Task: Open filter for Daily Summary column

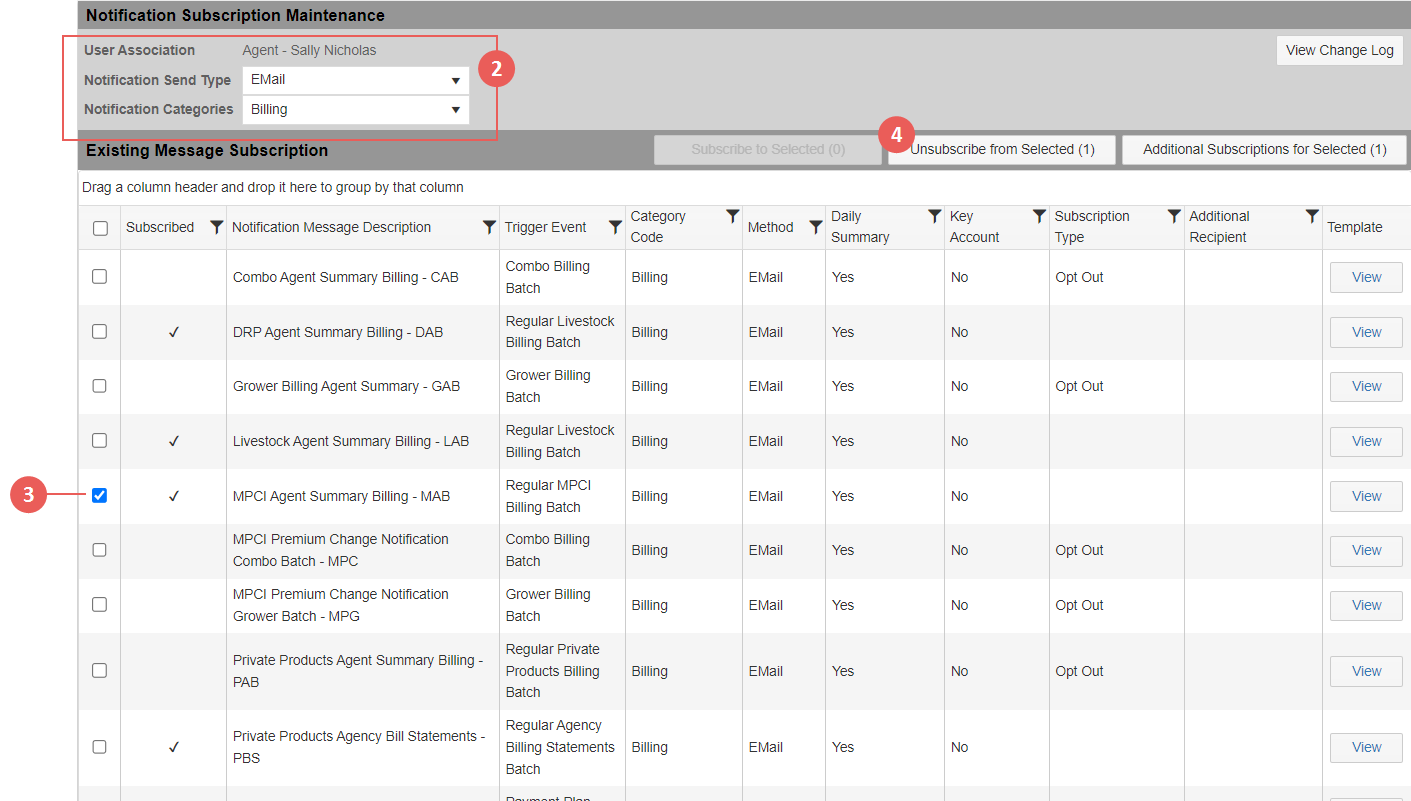Action: [934, 216]
